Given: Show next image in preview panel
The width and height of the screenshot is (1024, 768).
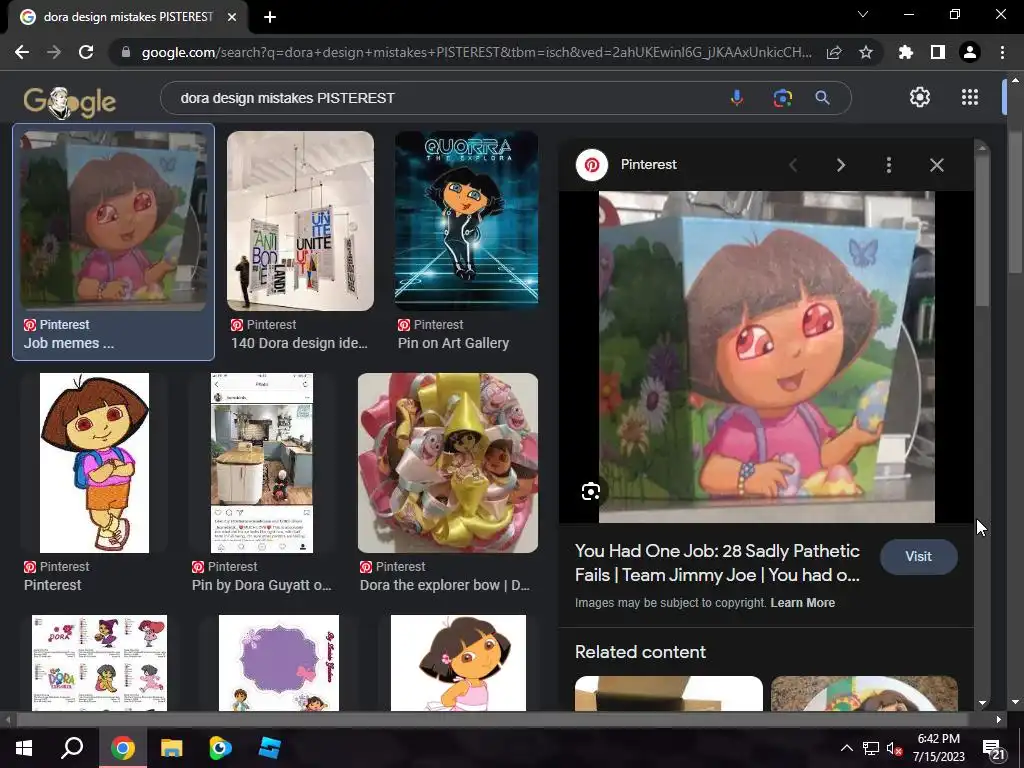Looking at the screenshot, I should point(841,165).
